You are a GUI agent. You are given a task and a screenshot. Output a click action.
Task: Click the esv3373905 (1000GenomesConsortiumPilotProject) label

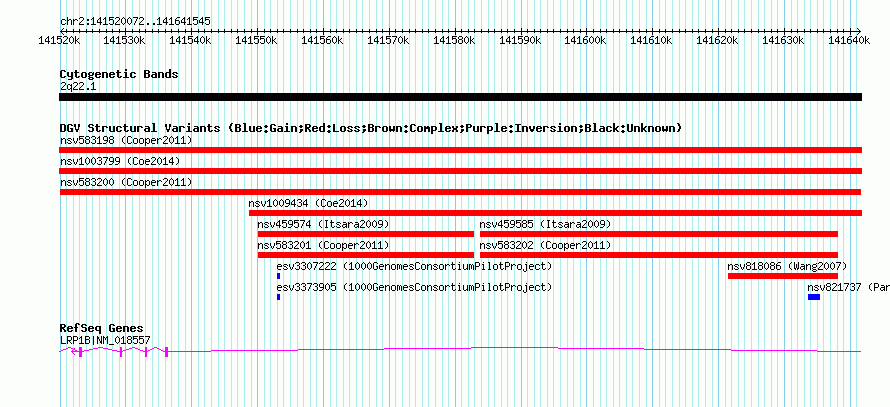414,287
